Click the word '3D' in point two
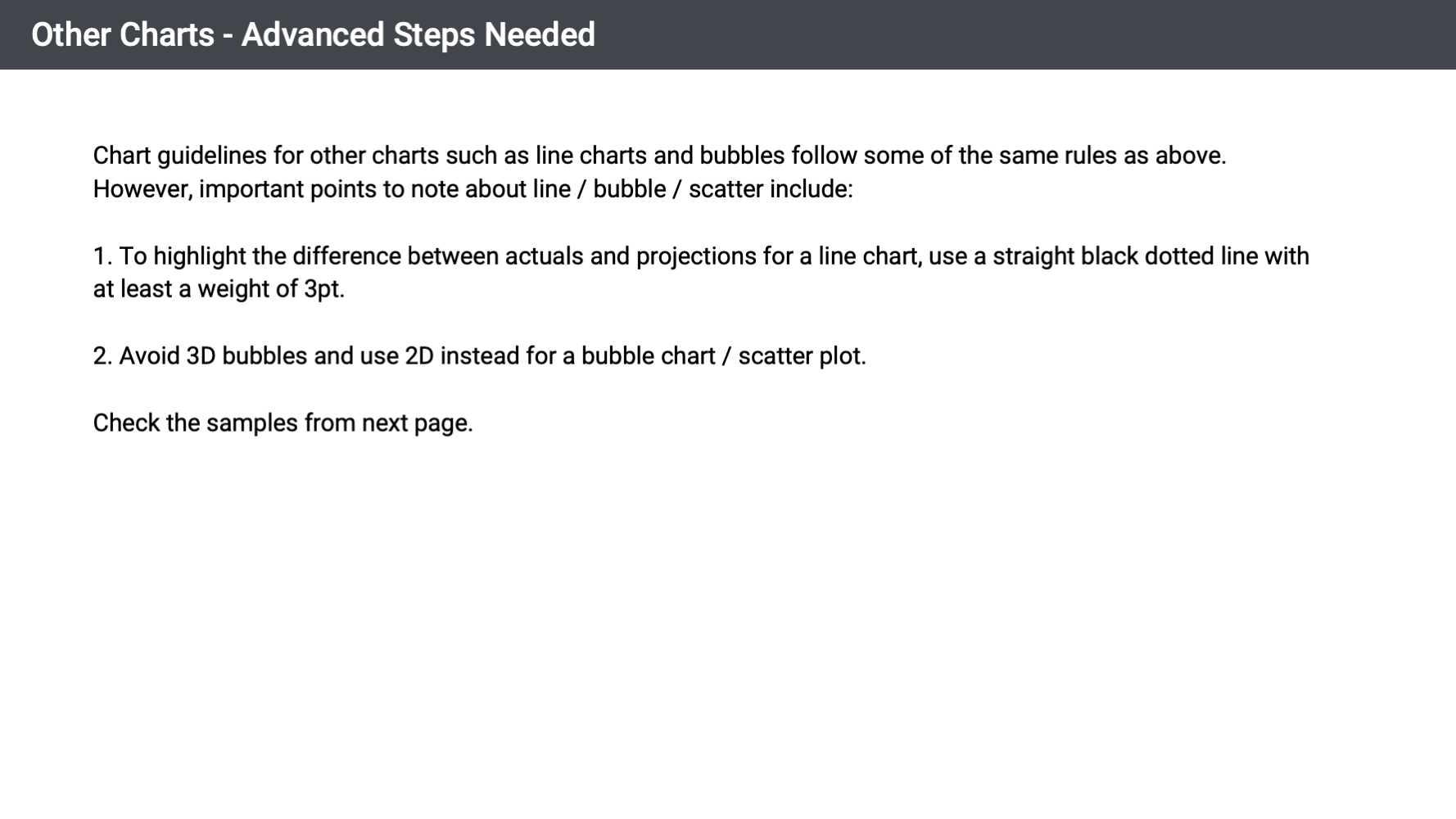The width and height of the screenshot is (1456, 819). pyautogui.click(x=201, y=356)
